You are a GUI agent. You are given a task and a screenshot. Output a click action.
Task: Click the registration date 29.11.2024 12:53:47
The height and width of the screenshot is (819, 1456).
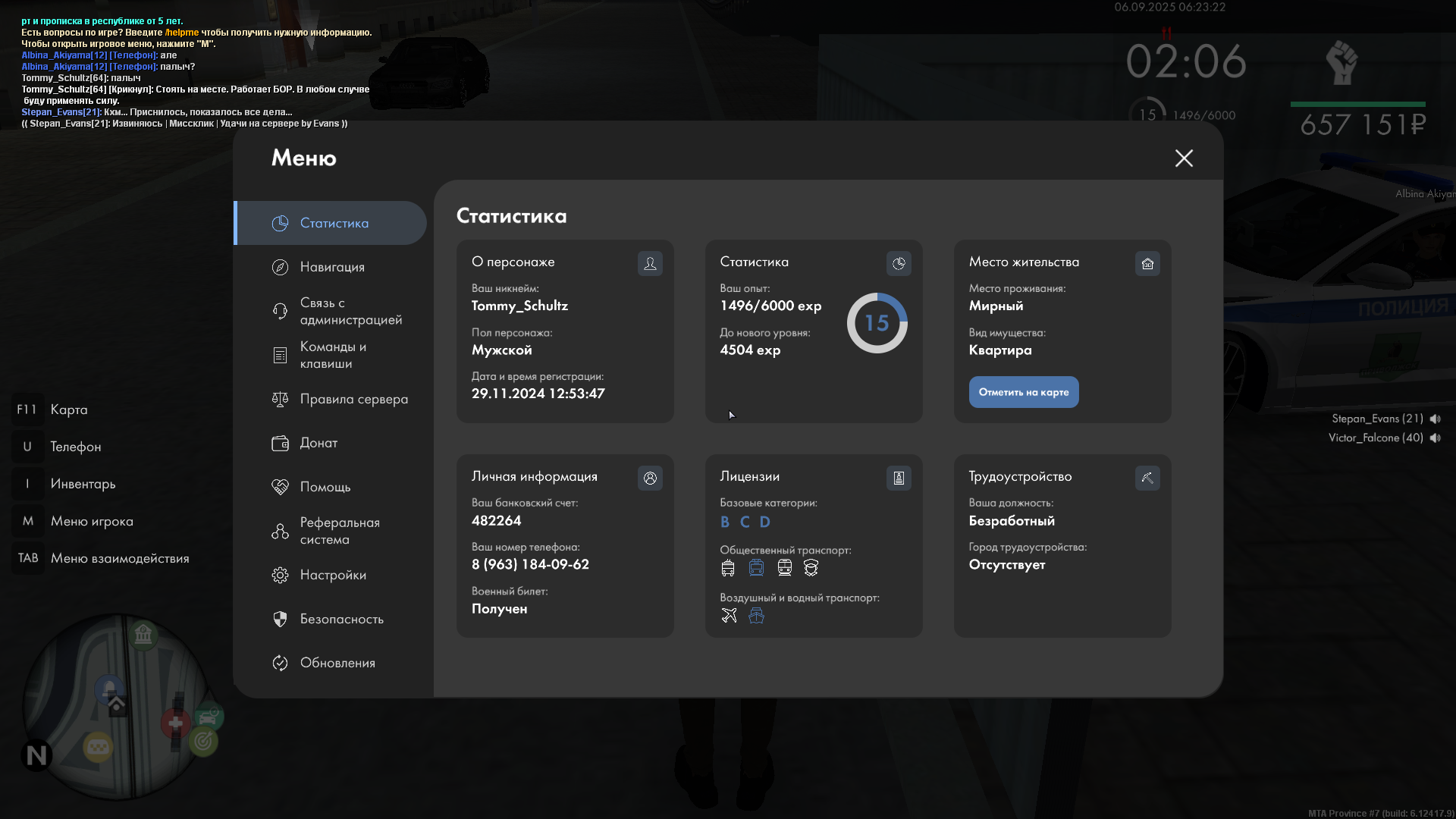click(x=538, y=394)
